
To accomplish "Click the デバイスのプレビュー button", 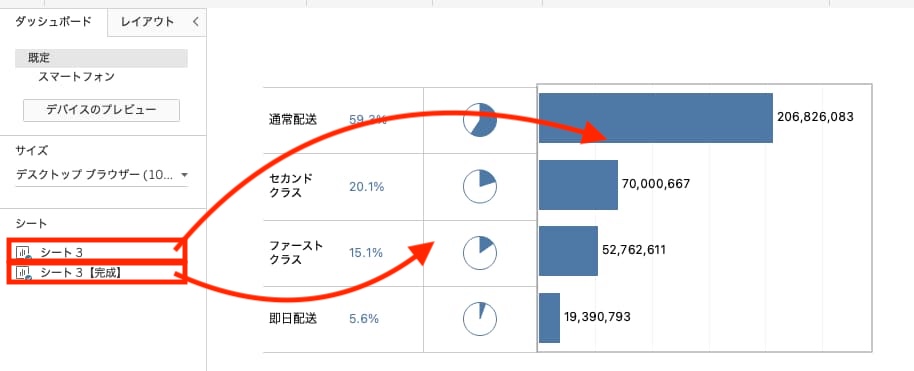I will pos(101,110).
